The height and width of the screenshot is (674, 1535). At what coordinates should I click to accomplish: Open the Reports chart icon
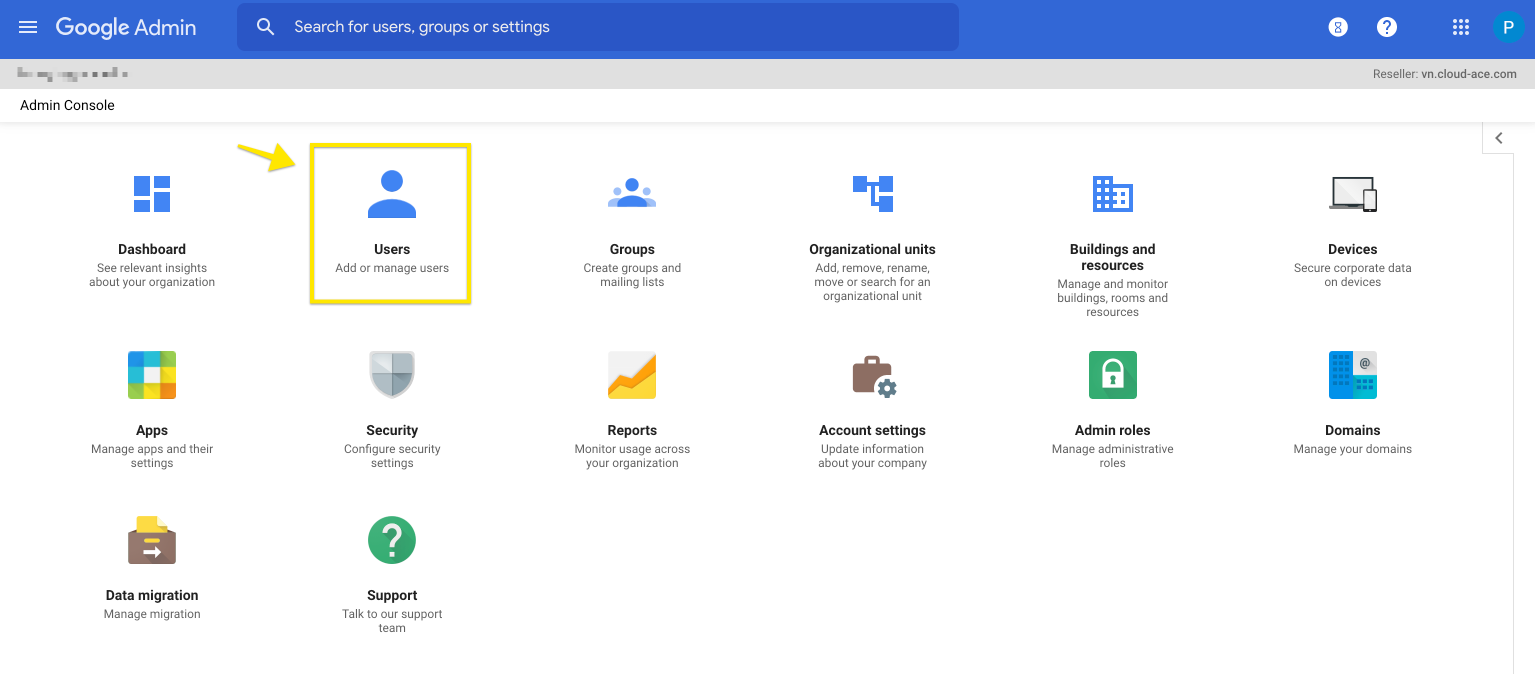(632, 375)
